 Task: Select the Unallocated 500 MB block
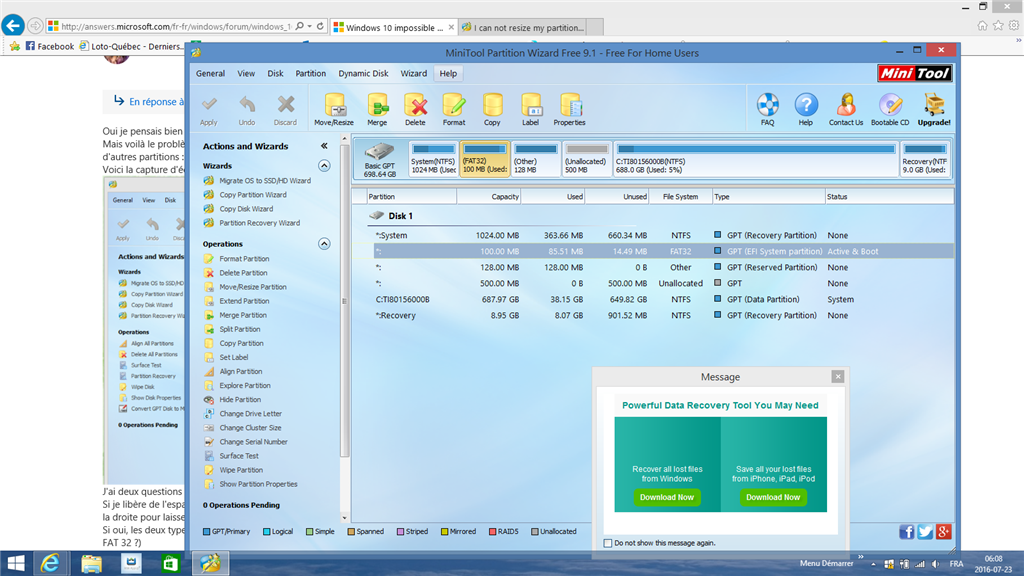click(586, 159)
